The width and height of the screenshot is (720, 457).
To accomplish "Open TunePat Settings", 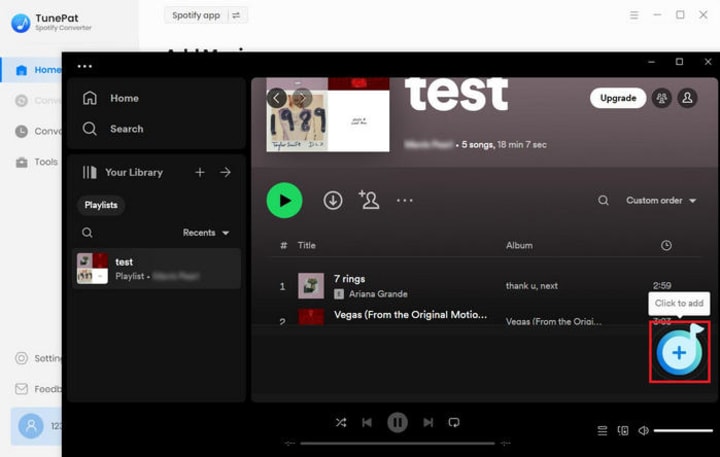I will [38, 358].
